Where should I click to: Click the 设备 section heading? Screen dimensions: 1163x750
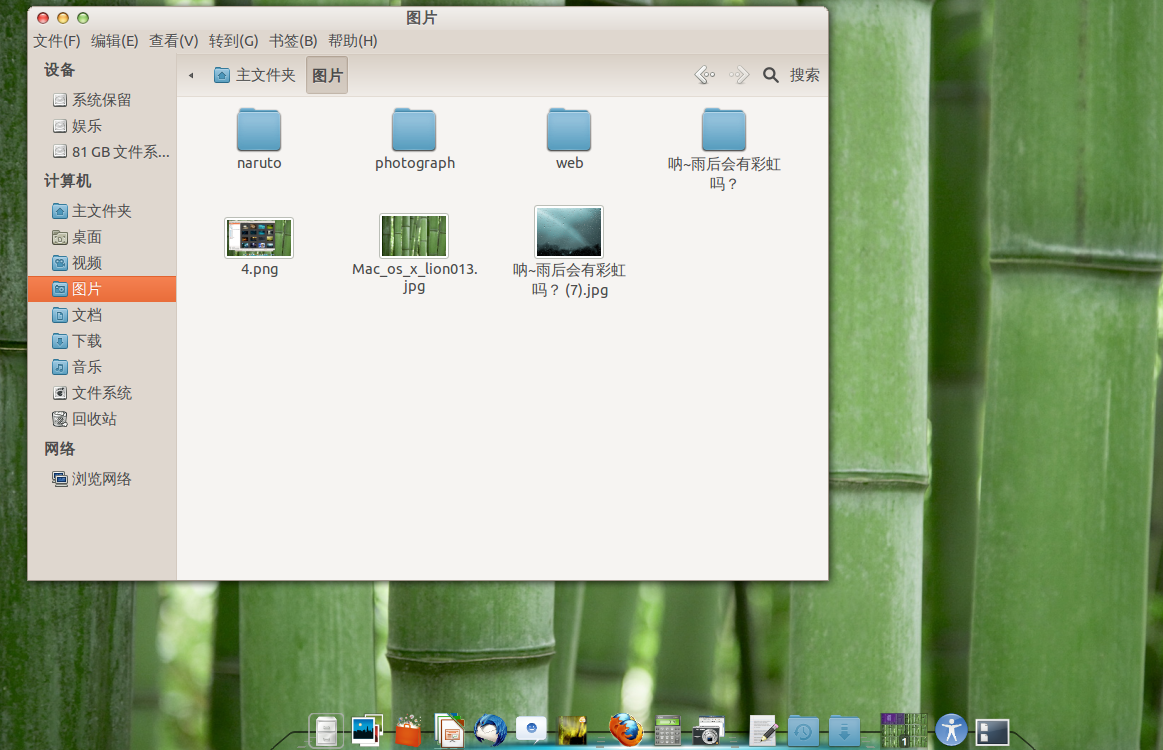(59, 70)
